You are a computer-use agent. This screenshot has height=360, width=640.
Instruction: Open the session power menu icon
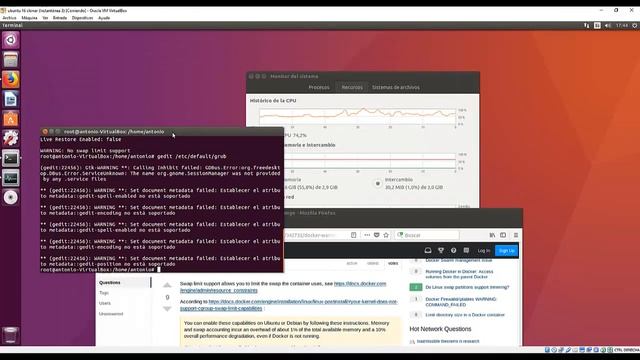pyautogui.click(x=635, y=25)
